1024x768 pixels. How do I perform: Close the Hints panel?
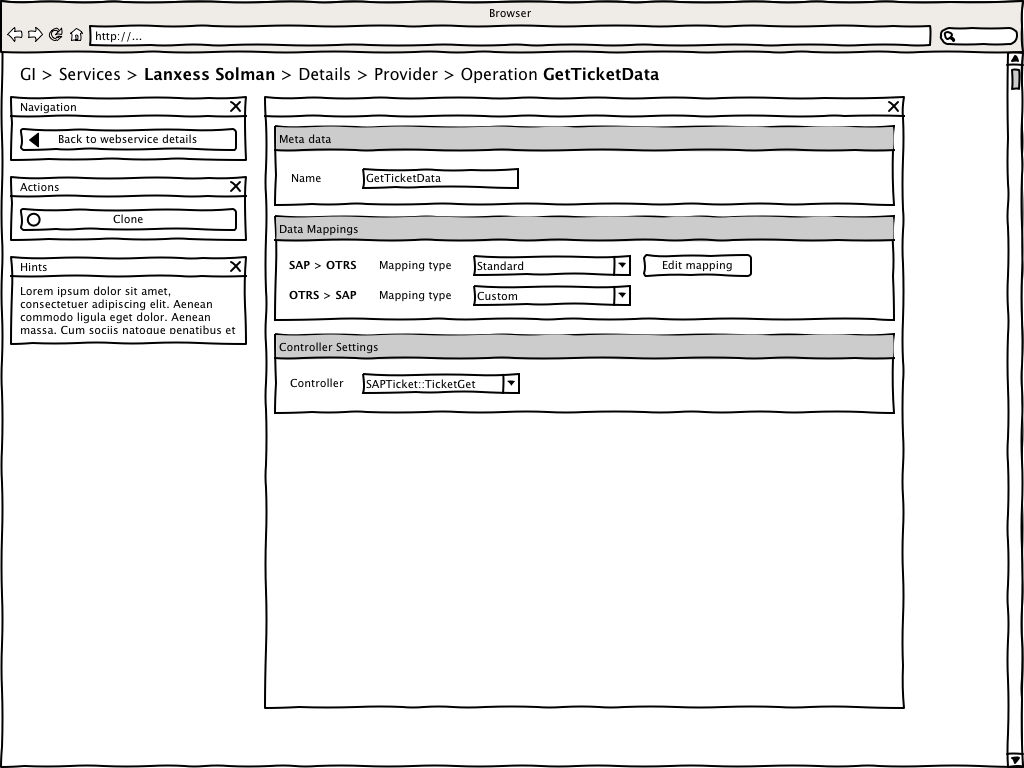tap(235, 266)
